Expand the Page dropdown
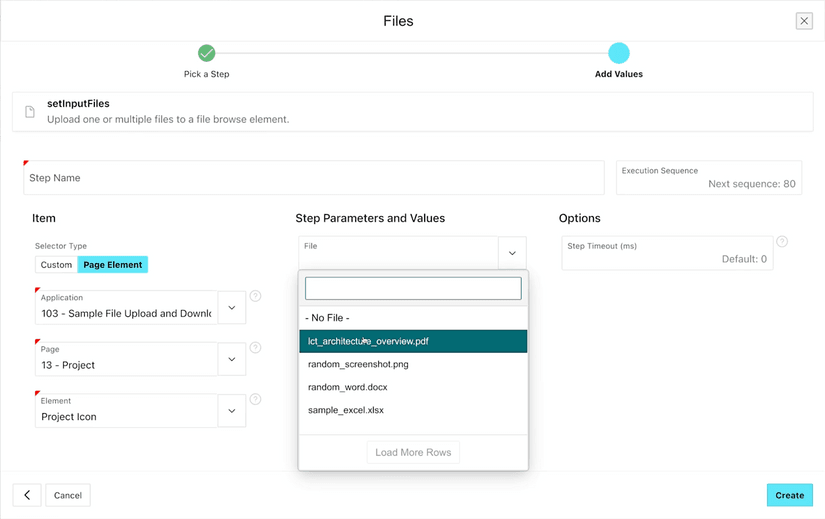 point(232,360)
